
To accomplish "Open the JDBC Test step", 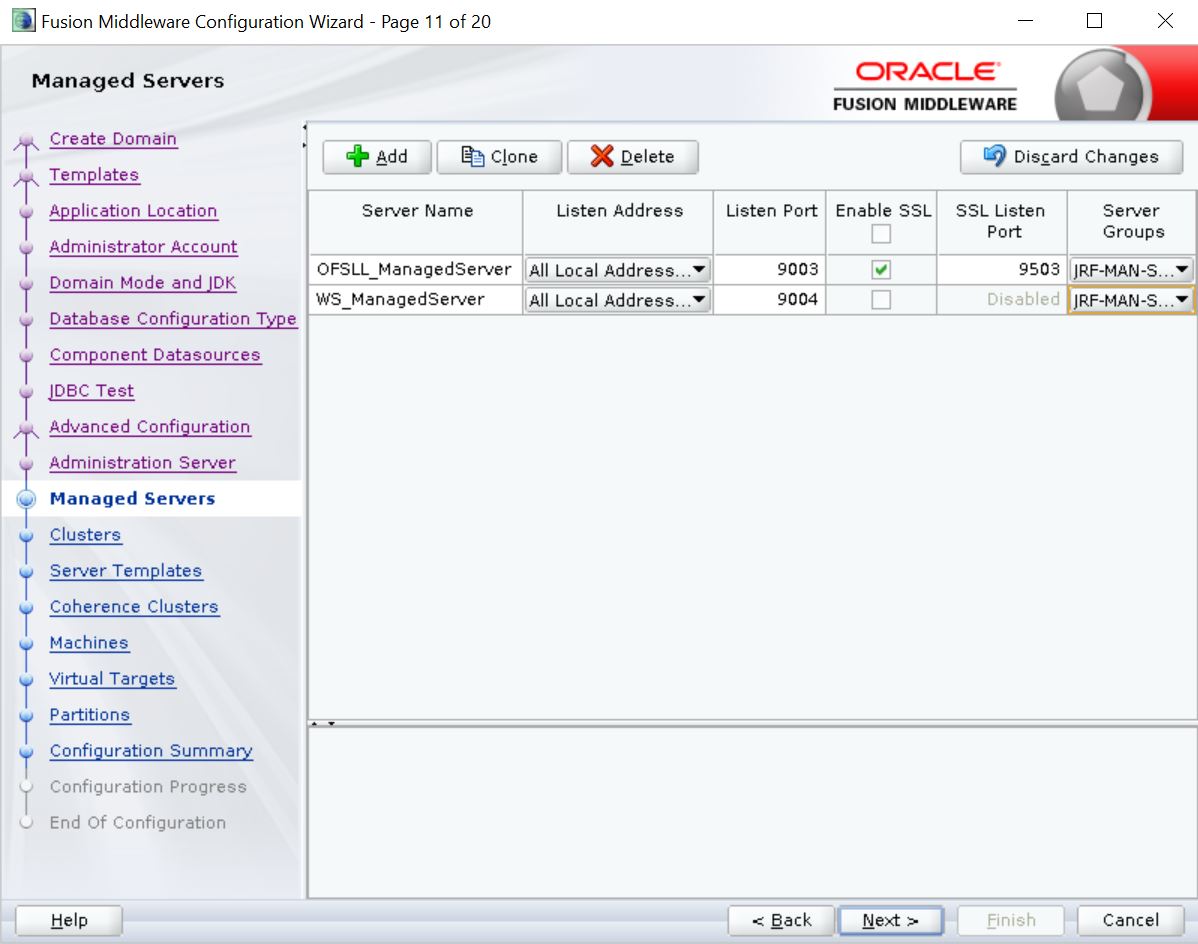I will (x=92, y=391).
